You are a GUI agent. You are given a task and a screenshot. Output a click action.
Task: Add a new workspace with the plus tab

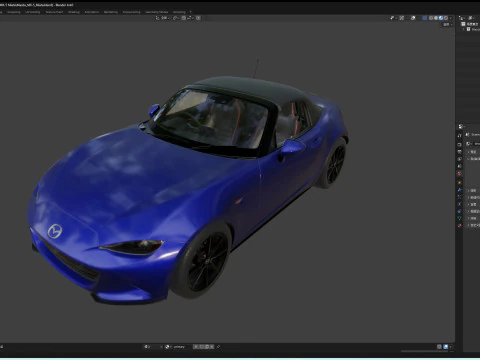click(x=191, y=12)
